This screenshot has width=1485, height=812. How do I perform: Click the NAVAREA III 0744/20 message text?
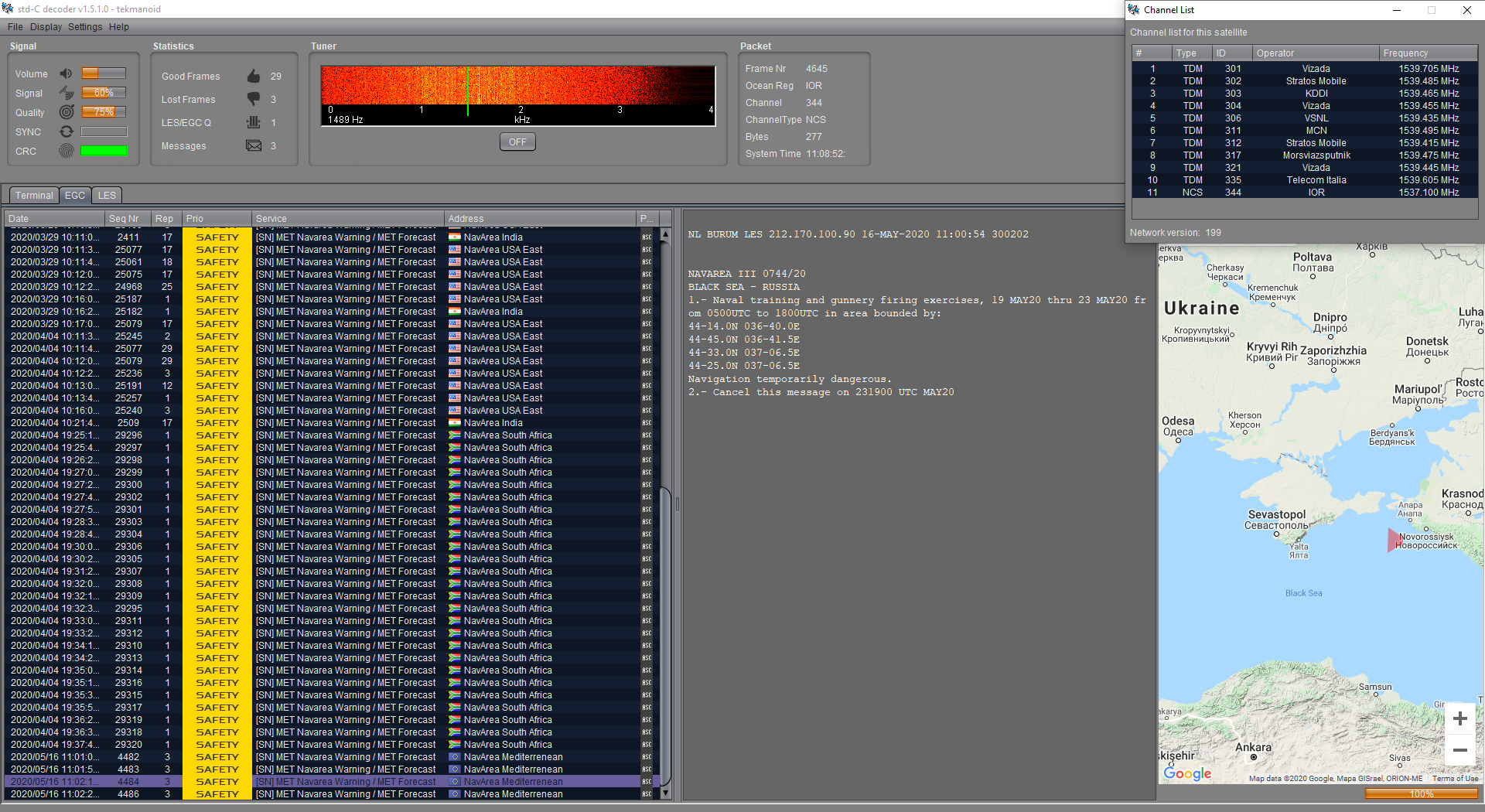point(746,274)
